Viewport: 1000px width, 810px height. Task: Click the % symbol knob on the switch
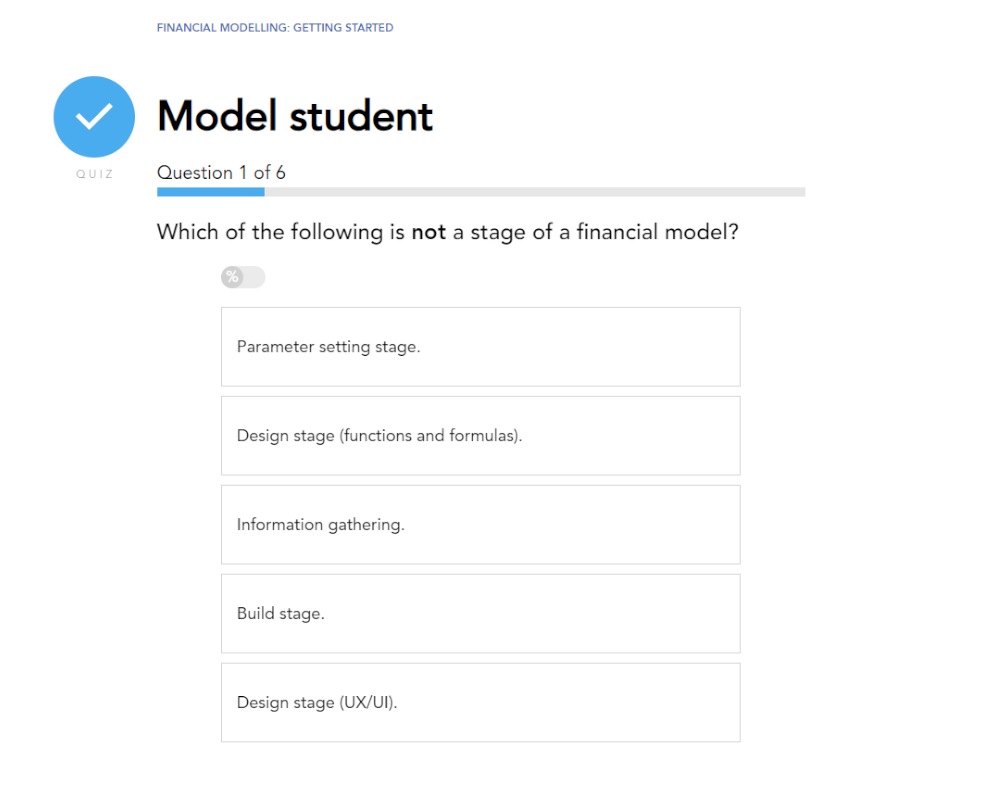click(232, 277)
